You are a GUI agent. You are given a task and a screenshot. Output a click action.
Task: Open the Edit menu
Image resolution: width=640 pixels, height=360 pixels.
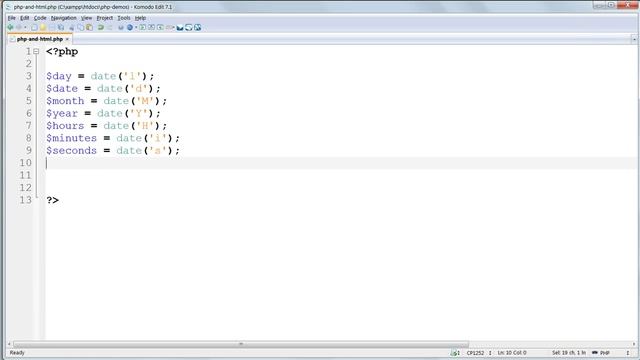[x=24, y=18]
